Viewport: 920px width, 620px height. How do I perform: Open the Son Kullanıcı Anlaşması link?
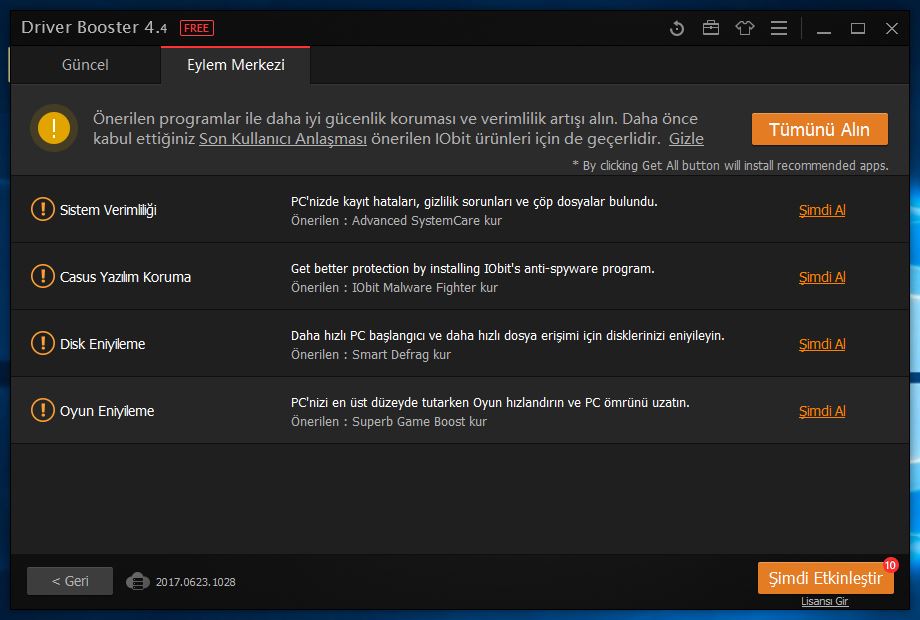point(283,139)
